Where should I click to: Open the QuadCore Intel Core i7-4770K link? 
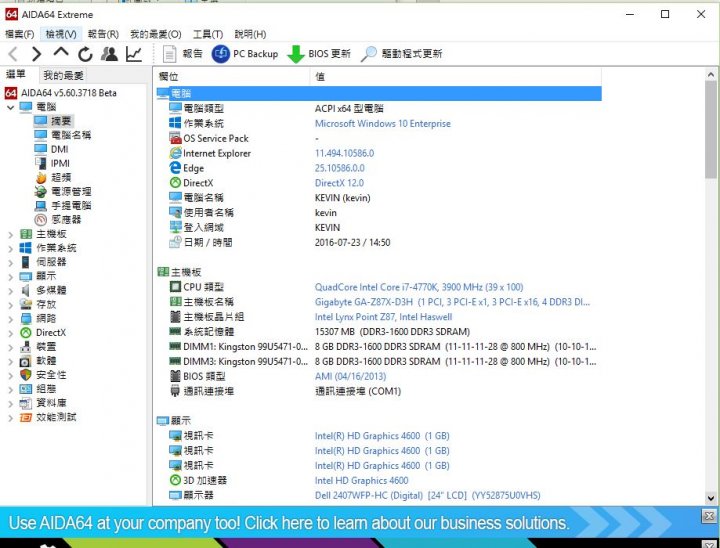[x=419, y=287]
